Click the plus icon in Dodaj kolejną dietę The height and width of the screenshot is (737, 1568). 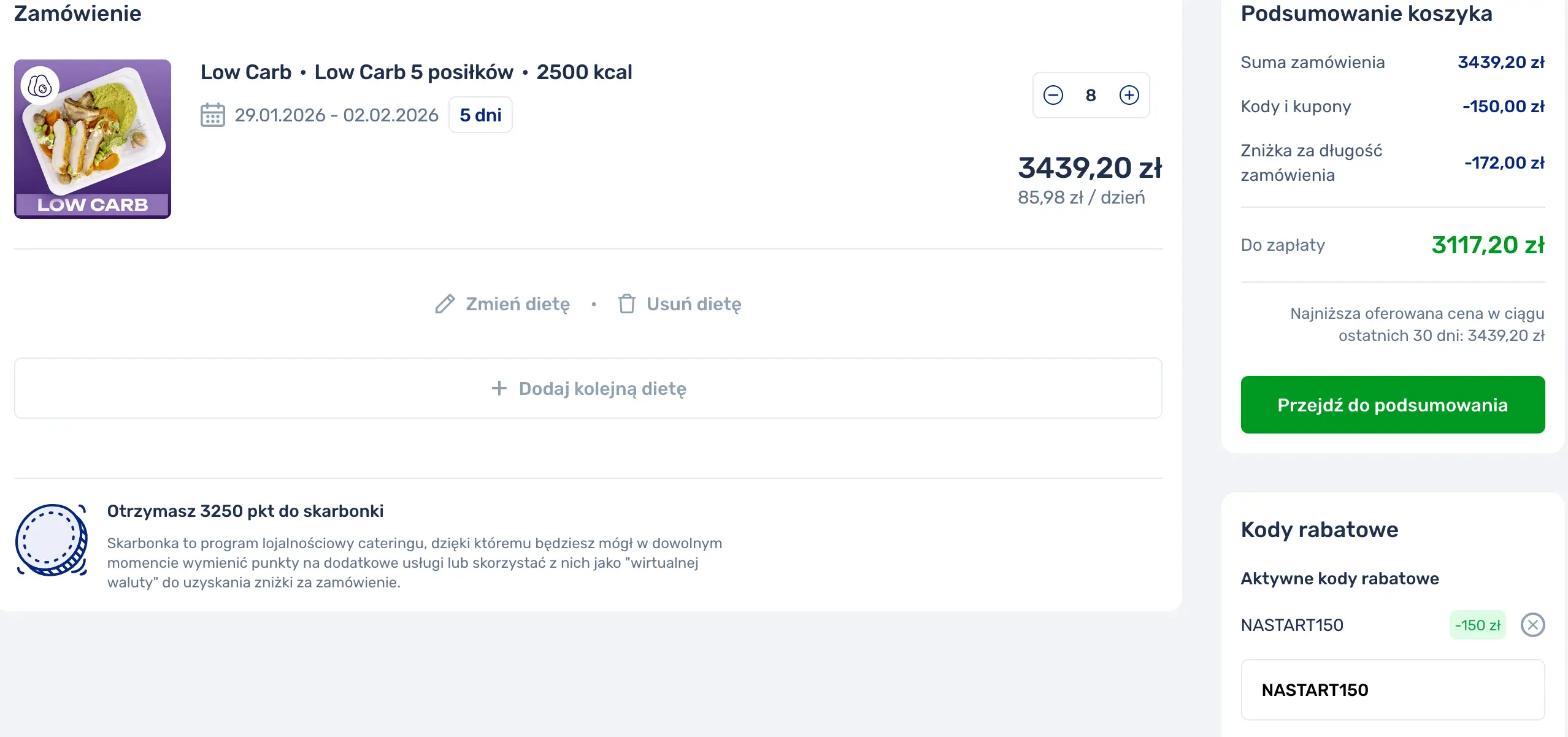[x=499, y=388]
